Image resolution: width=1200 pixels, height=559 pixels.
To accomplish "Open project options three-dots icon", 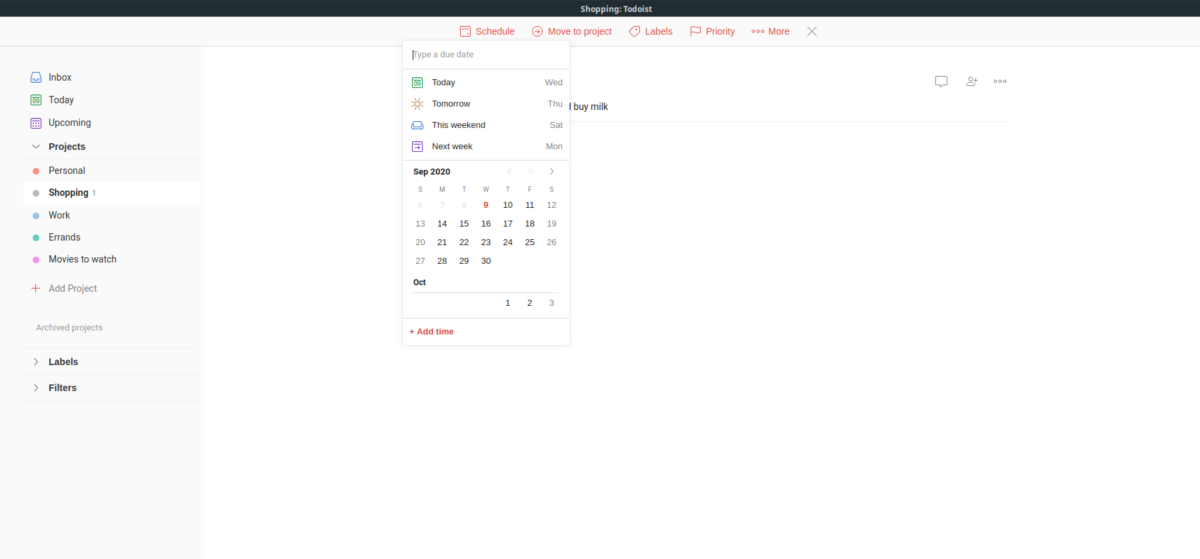I will click(1000, 82).
